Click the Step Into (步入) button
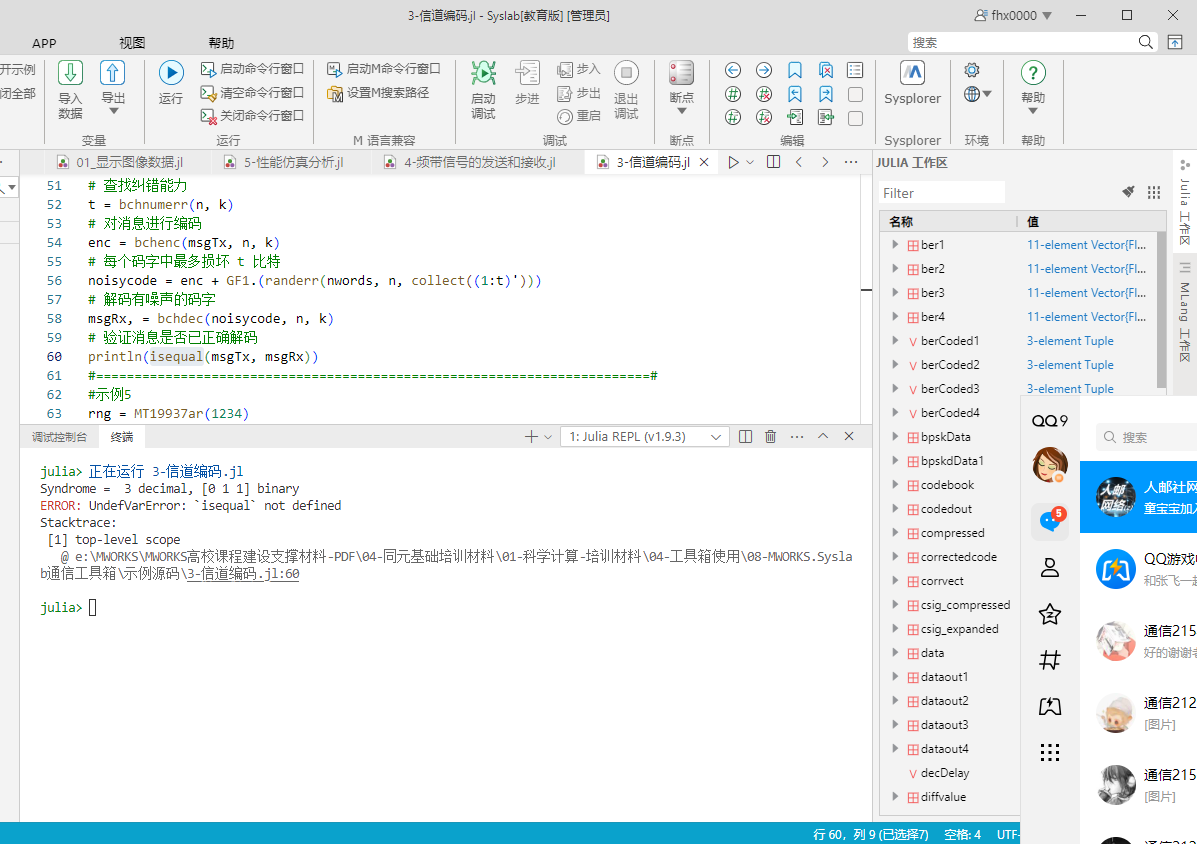The width and height of the screenshot is (1197, 844). 578,69
